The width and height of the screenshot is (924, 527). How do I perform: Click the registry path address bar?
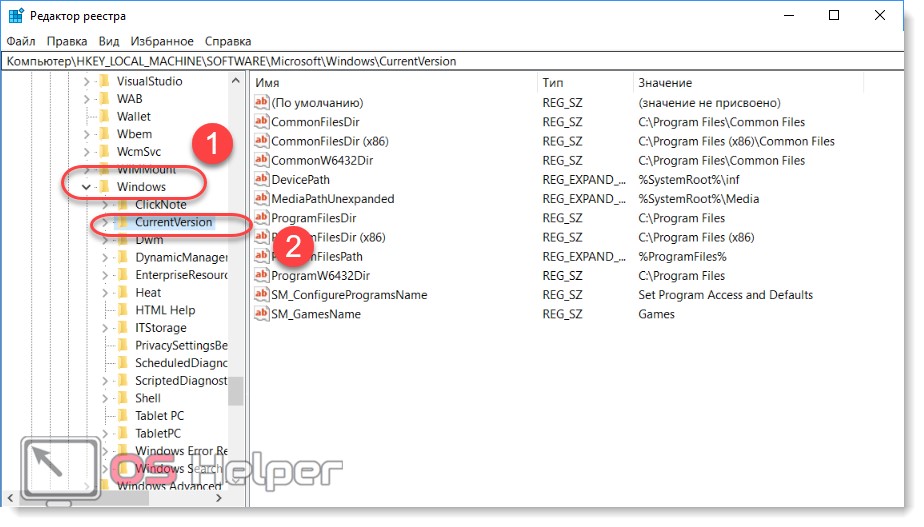460,61
